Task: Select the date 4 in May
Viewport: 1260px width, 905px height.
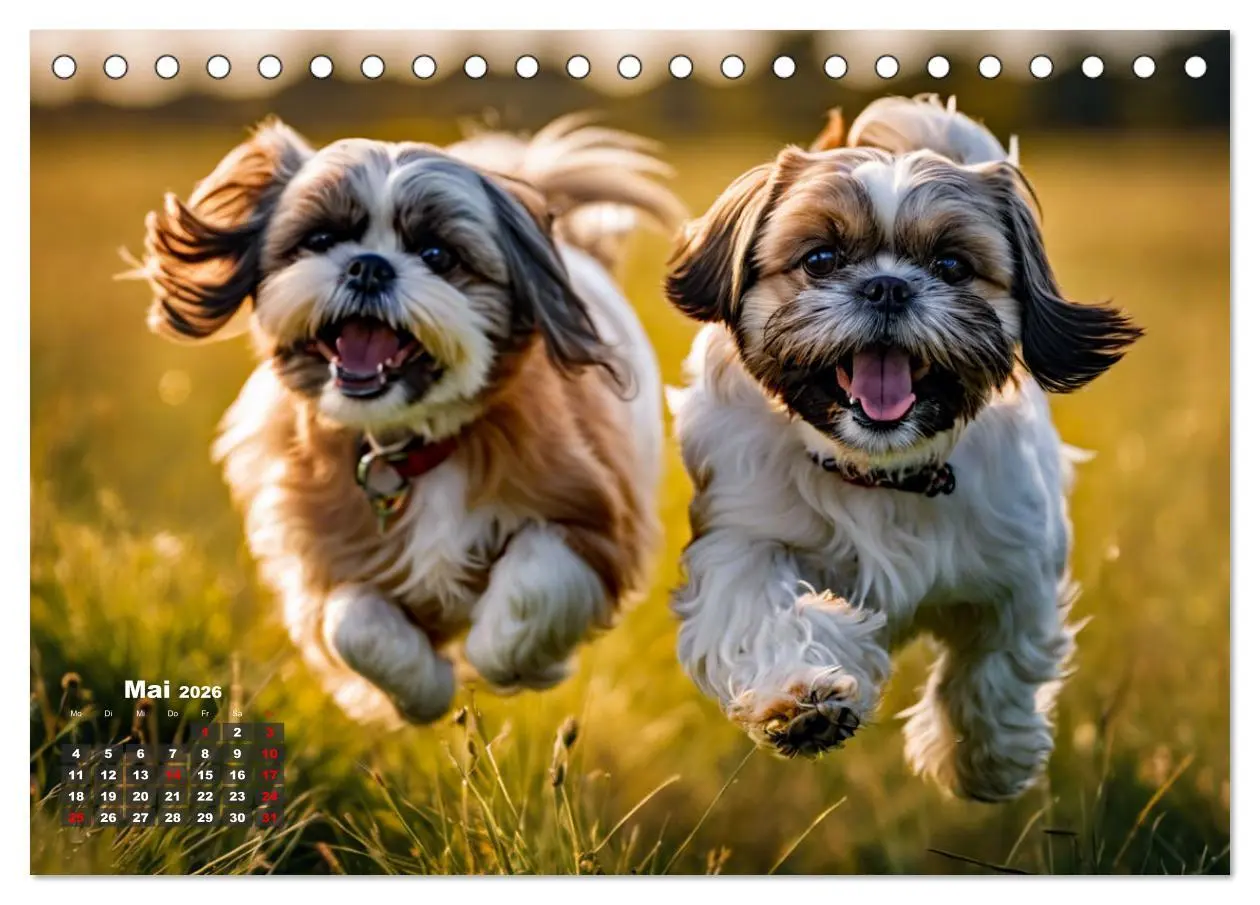Action: (x=76, y=754)
